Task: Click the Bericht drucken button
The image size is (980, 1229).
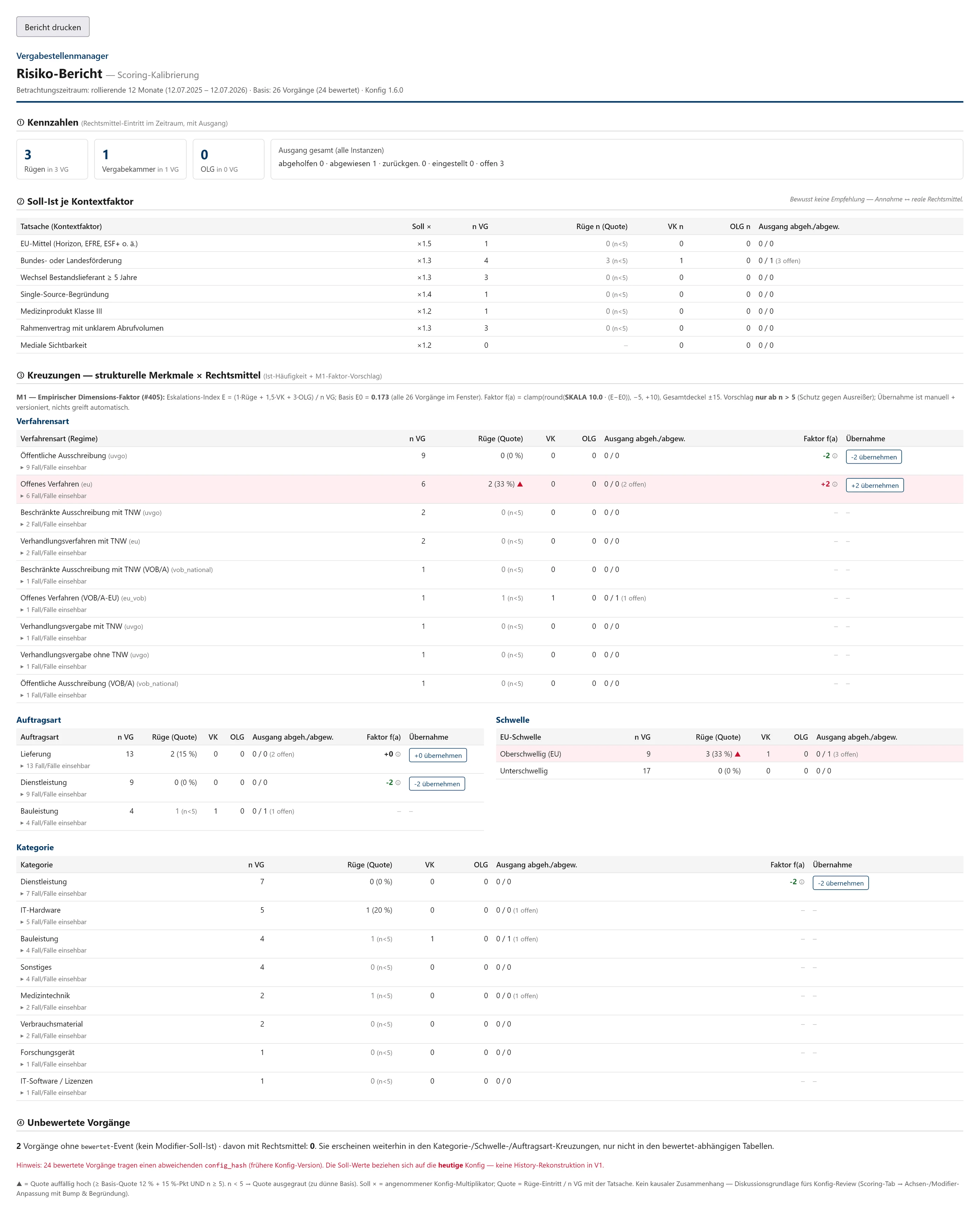Action: click(x=52, y=27)
